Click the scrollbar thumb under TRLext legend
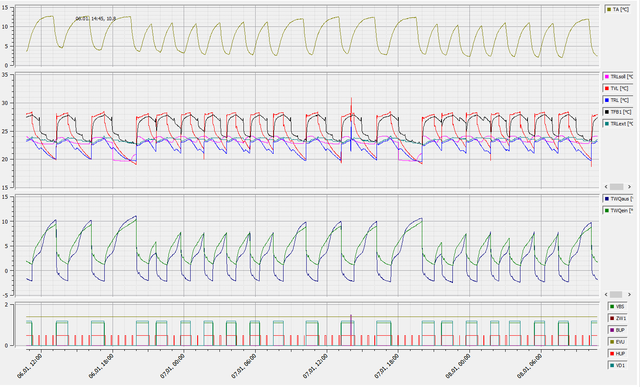 [616, 187]
